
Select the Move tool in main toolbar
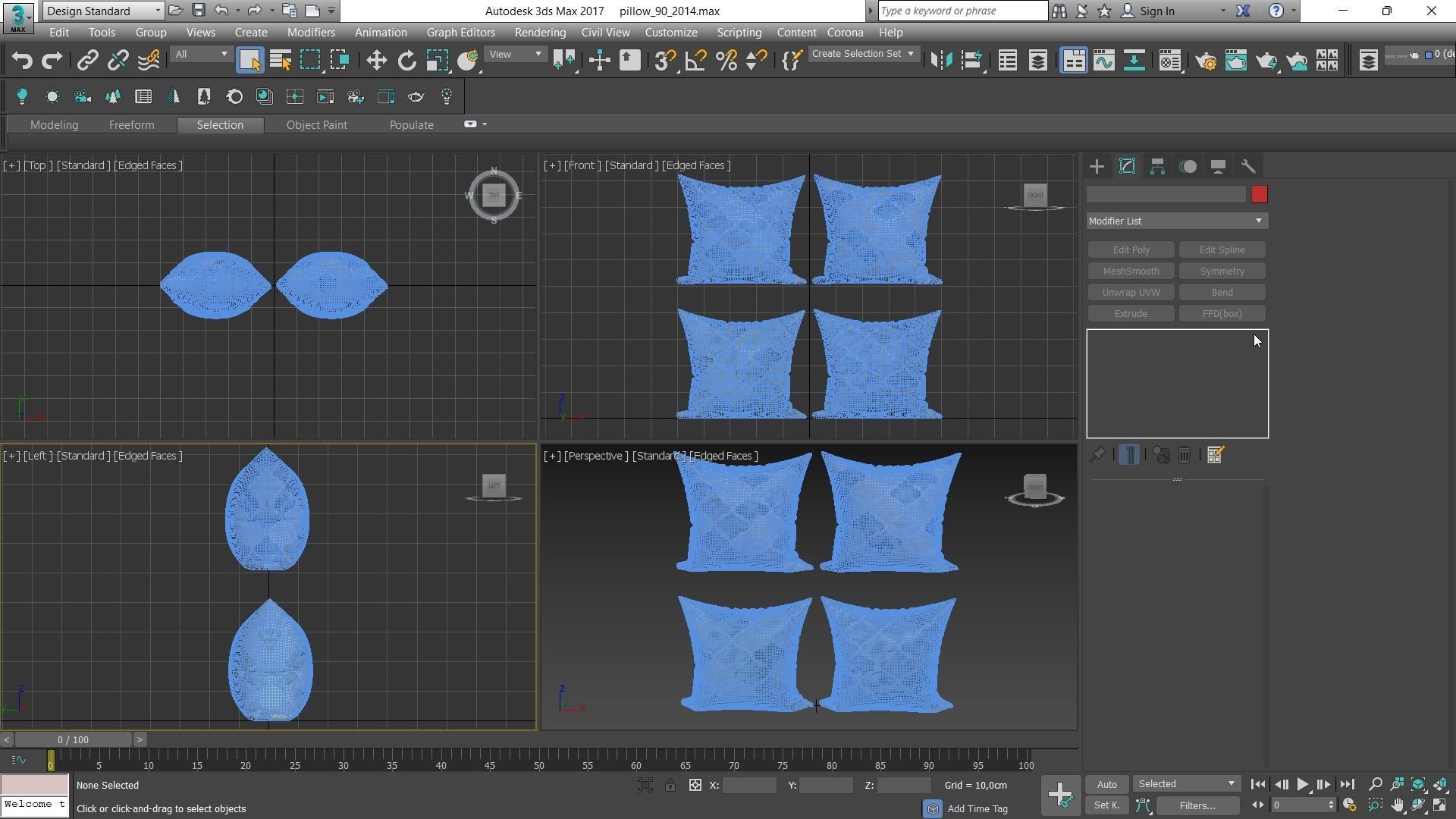coord(376,61)
